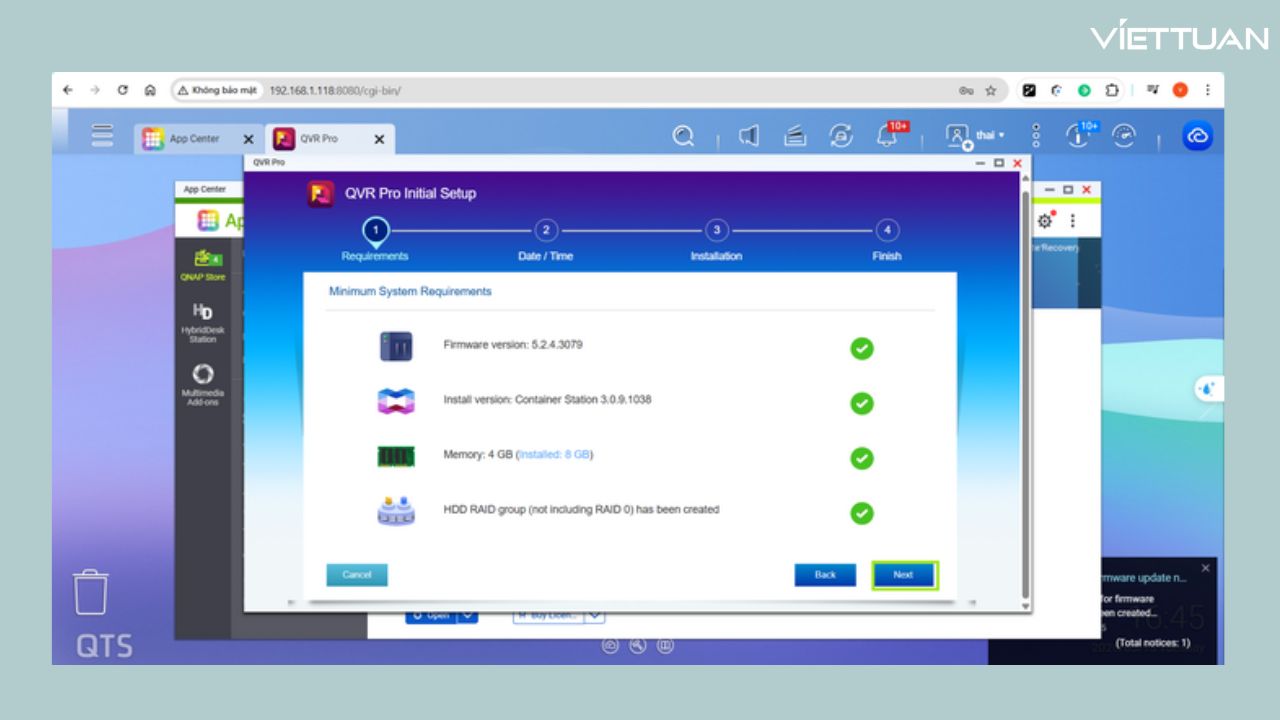The image size is (1280, 720).
Task: Open the password key icon in address bar
Action: pos(966,90)
